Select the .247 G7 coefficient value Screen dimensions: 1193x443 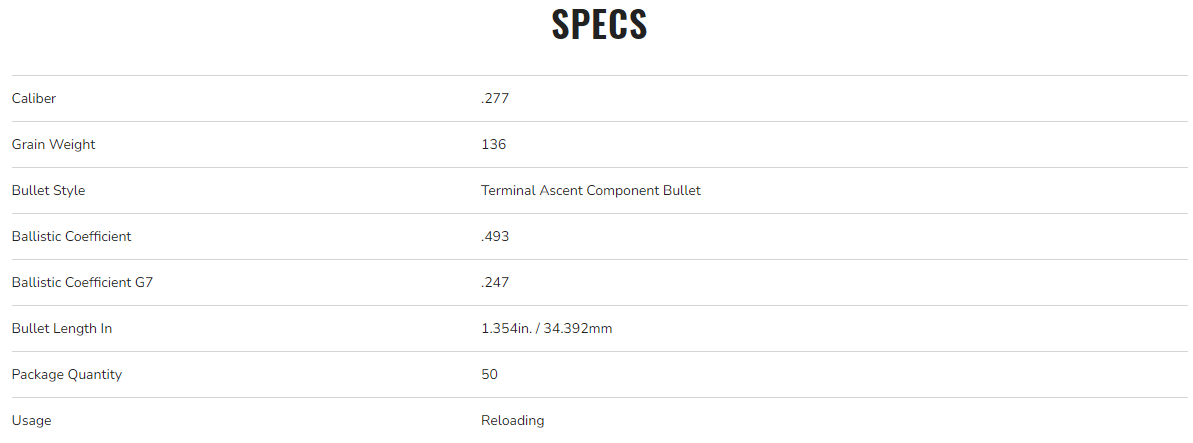point(496,282)
